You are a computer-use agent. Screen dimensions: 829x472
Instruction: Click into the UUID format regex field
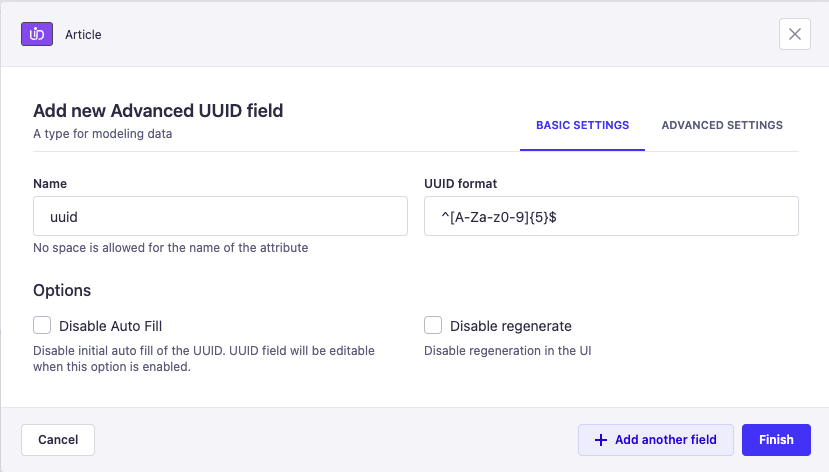611,216
